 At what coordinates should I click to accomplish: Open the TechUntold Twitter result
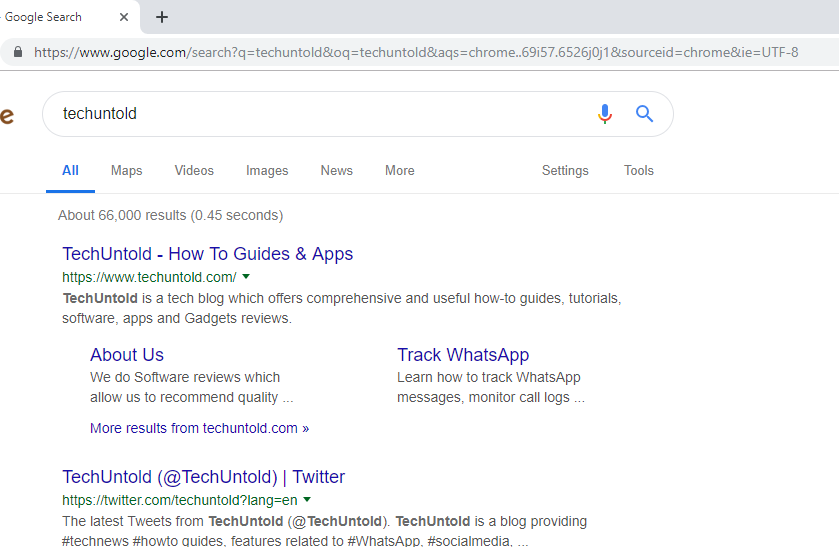click(x=203, y=477)
